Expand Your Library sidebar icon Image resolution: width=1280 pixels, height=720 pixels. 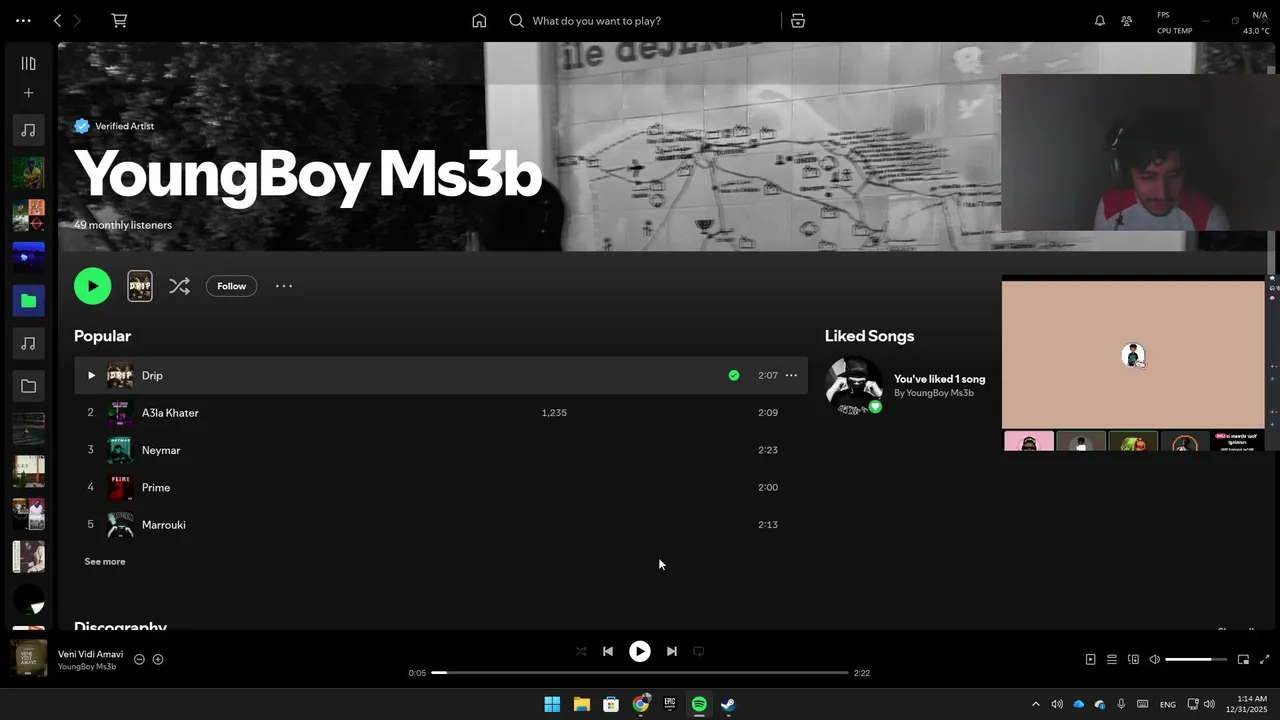pos(29,63)
